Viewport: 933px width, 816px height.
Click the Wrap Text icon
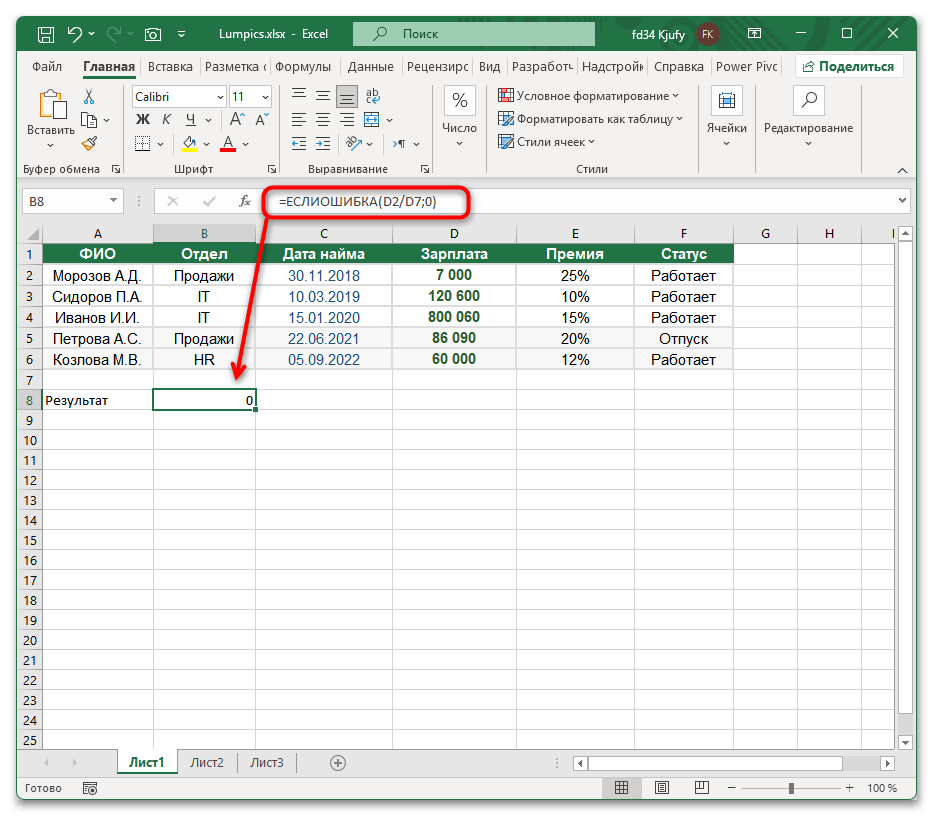[372, 95]
